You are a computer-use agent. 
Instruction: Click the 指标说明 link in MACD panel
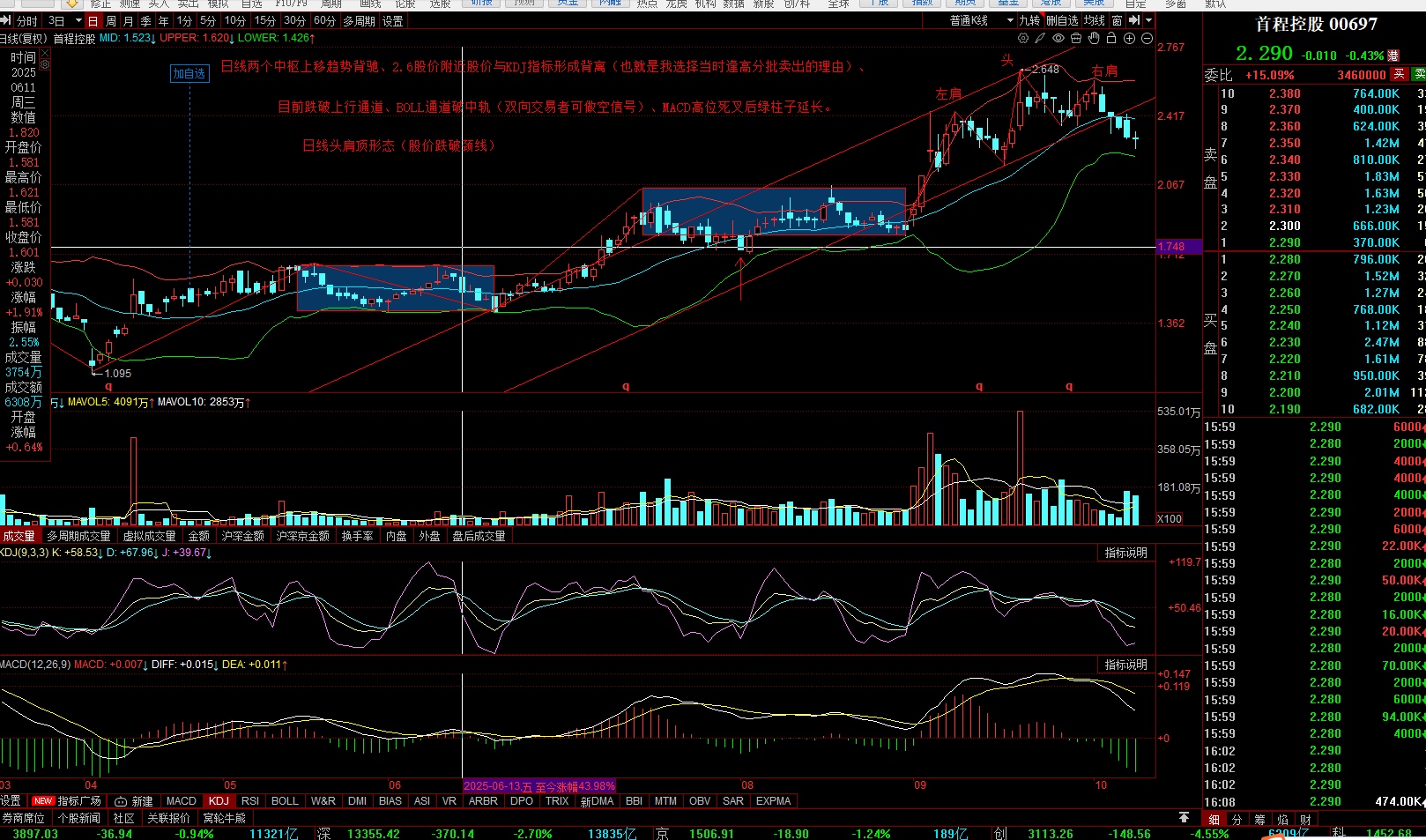point(1126,665)
